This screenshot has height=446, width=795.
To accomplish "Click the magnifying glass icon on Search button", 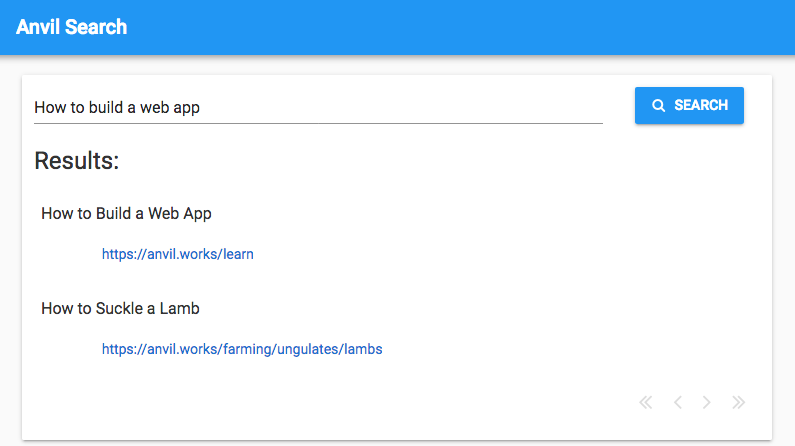I will pos(658,105).
